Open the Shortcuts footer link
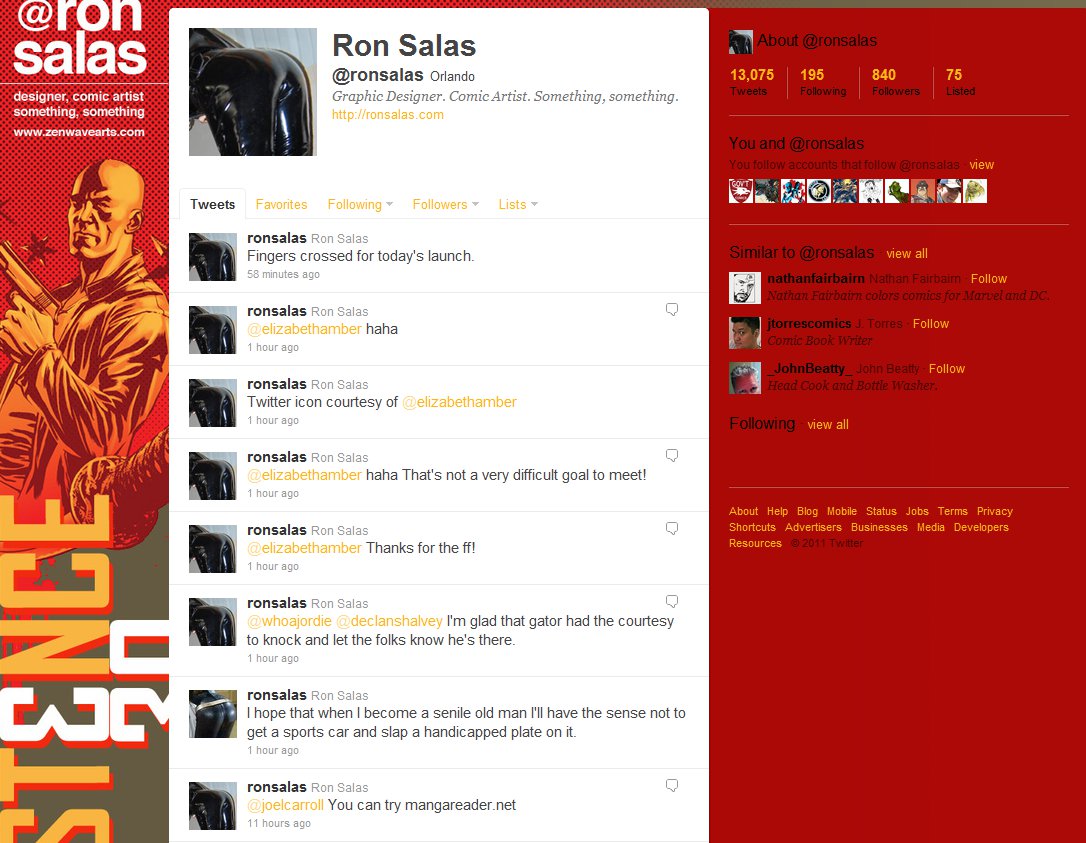 [752, 527]
